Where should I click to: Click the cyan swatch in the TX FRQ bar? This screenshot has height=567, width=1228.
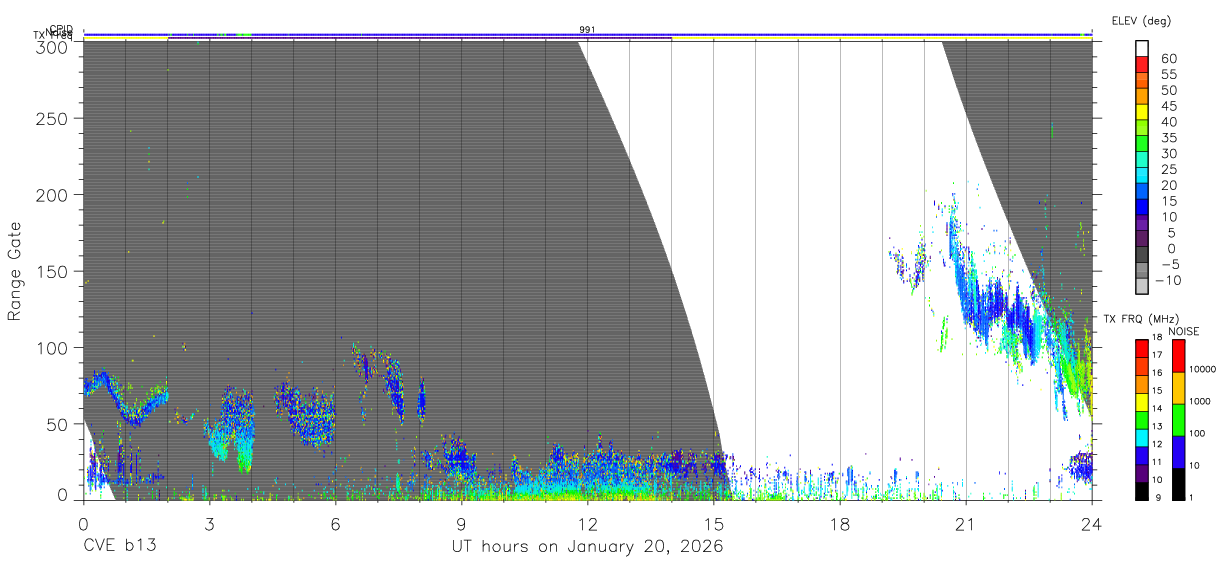pos(1141,436)
